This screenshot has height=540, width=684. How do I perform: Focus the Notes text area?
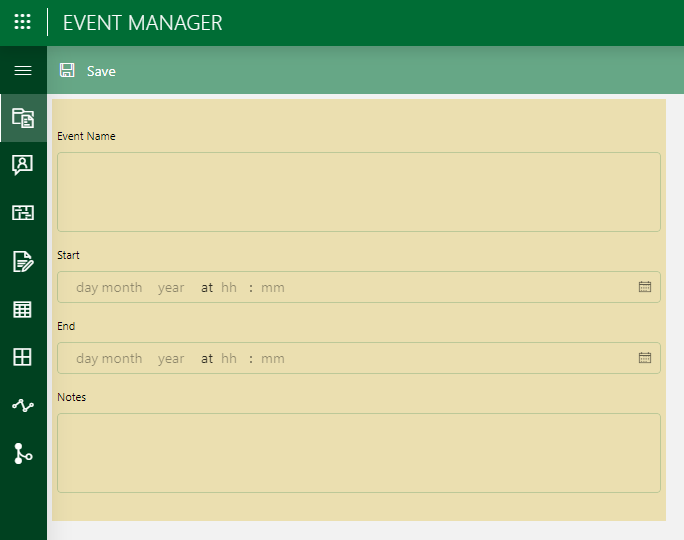point(359,453)
